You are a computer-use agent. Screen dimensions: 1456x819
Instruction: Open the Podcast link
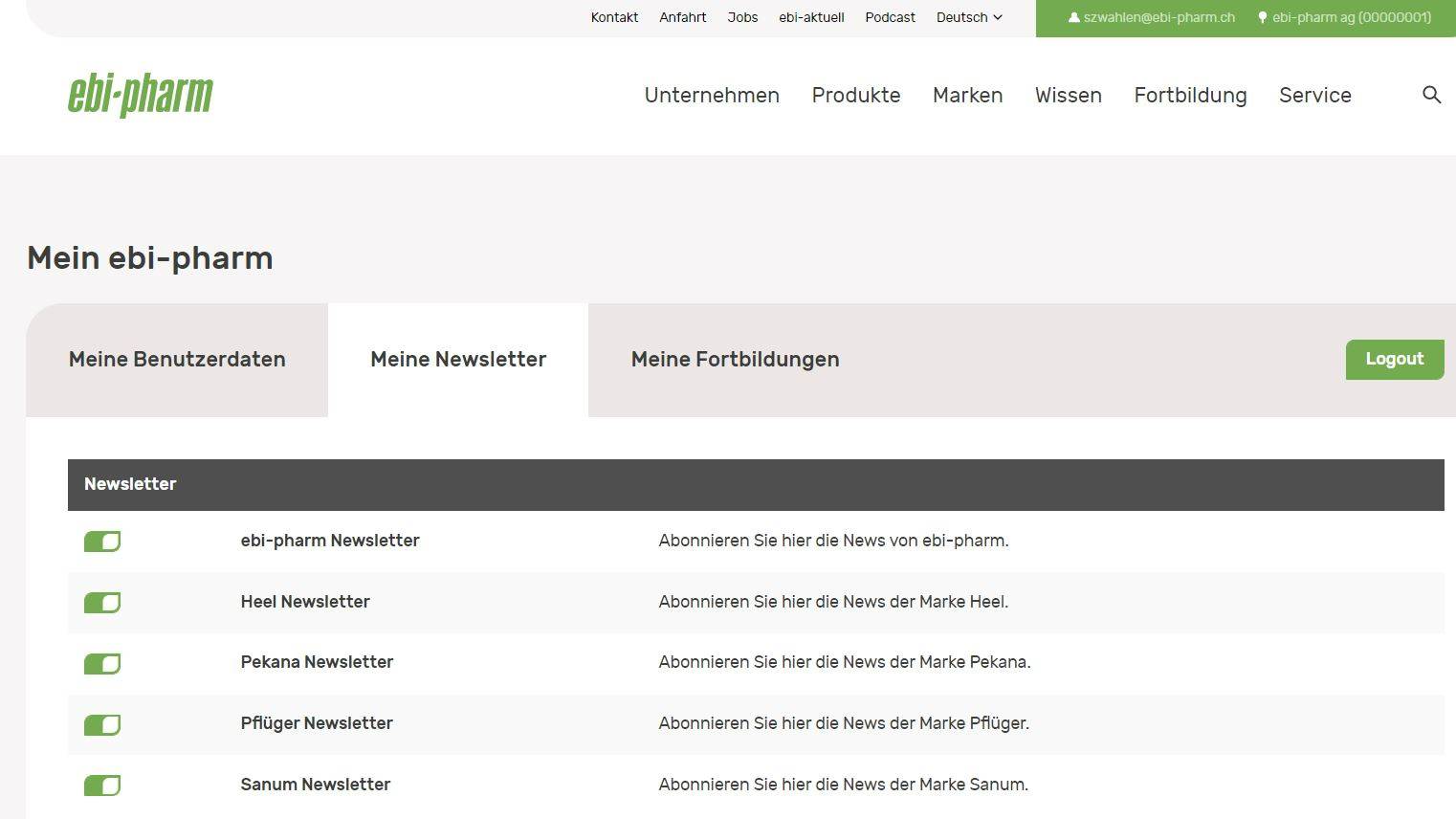tap(890, 17)
